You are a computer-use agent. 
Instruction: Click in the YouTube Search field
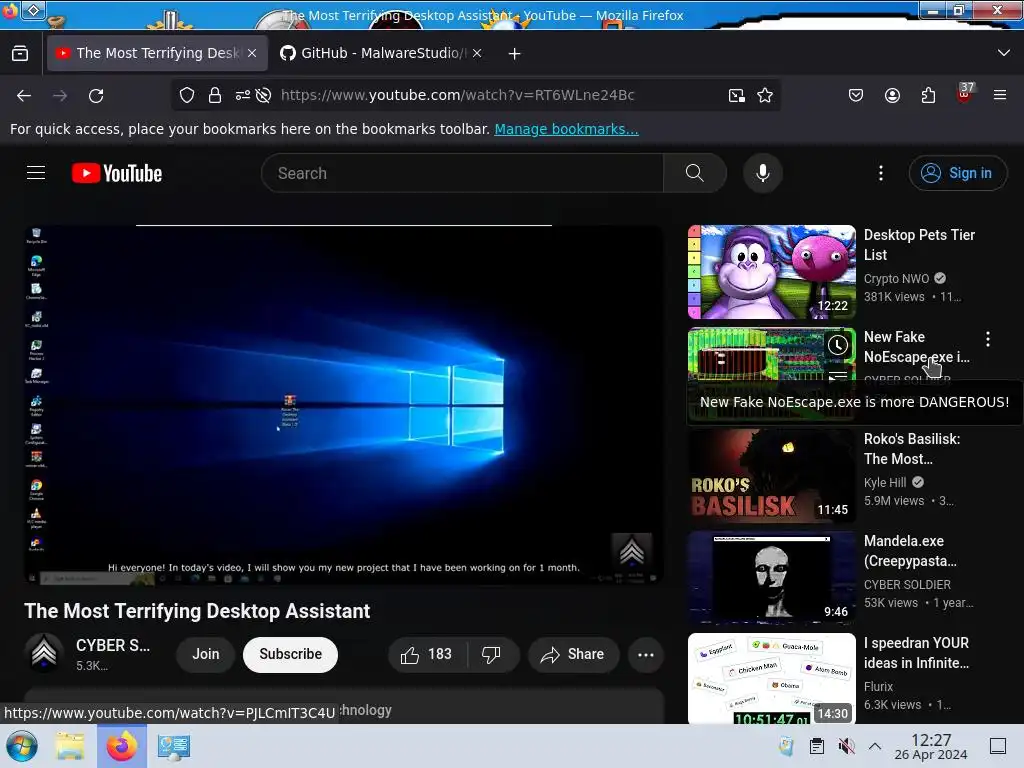click(462, 173)
